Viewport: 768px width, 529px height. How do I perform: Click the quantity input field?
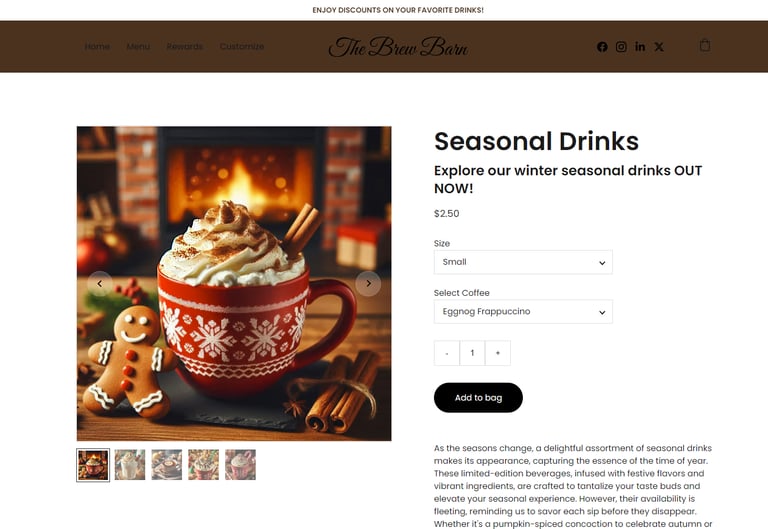click(x=472, y=353)
